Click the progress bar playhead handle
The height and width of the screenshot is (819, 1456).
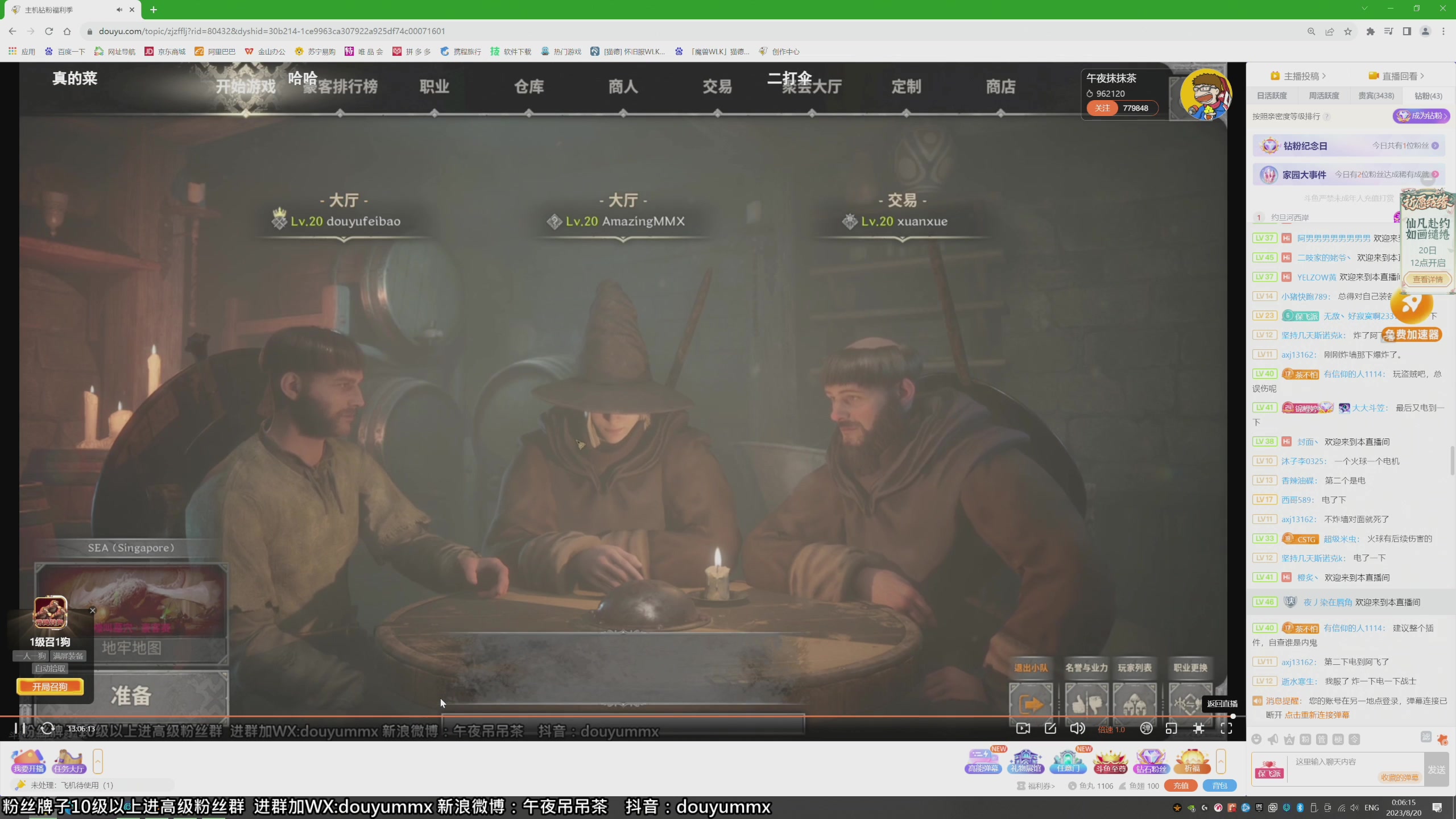[1233, 716]
